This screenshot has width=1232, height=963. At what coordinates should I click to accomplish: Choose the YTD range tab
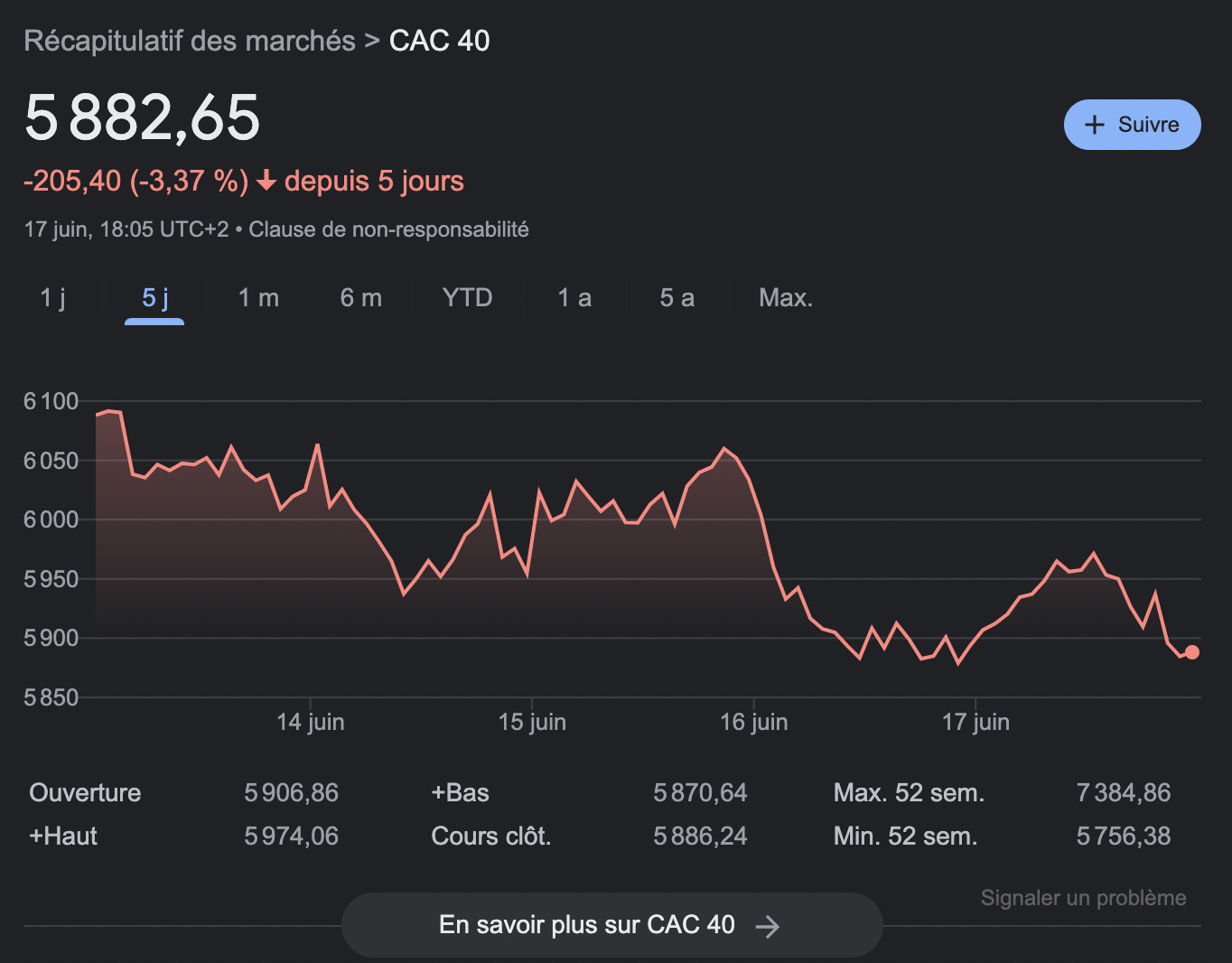click(x=467, y=297)
